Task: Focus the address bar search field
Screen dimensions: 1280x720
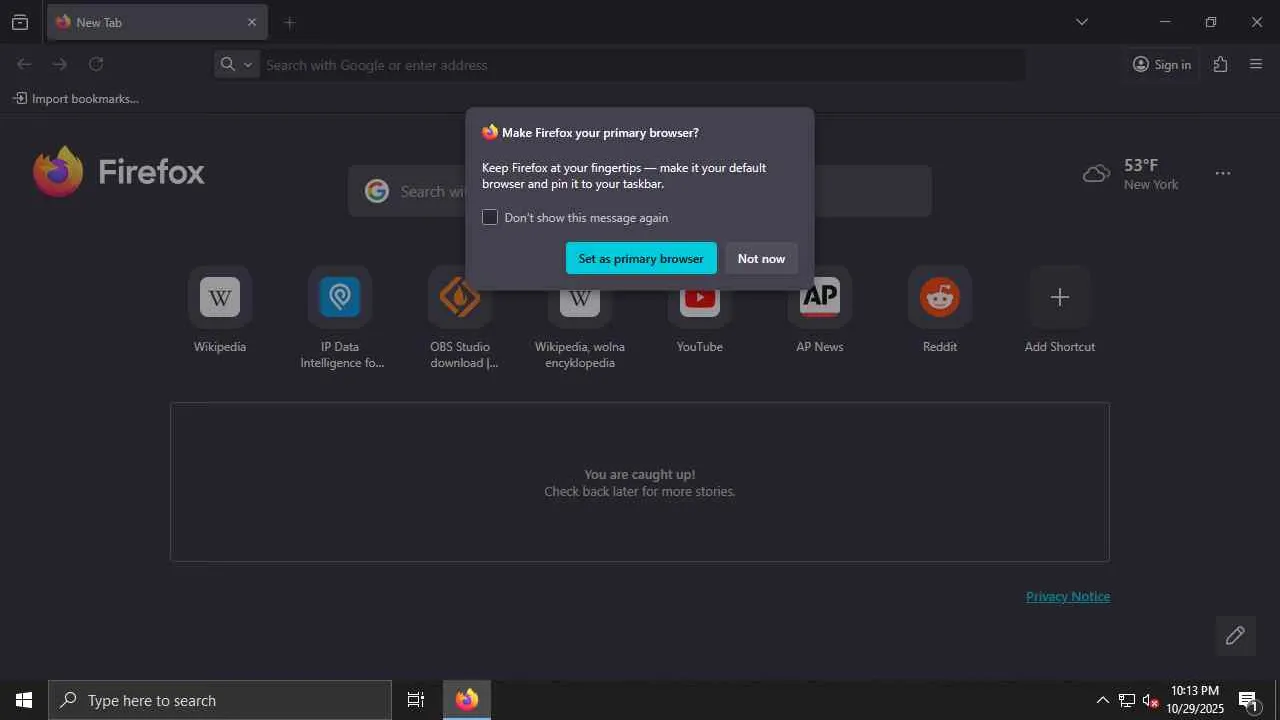Action: coord(642,65)
